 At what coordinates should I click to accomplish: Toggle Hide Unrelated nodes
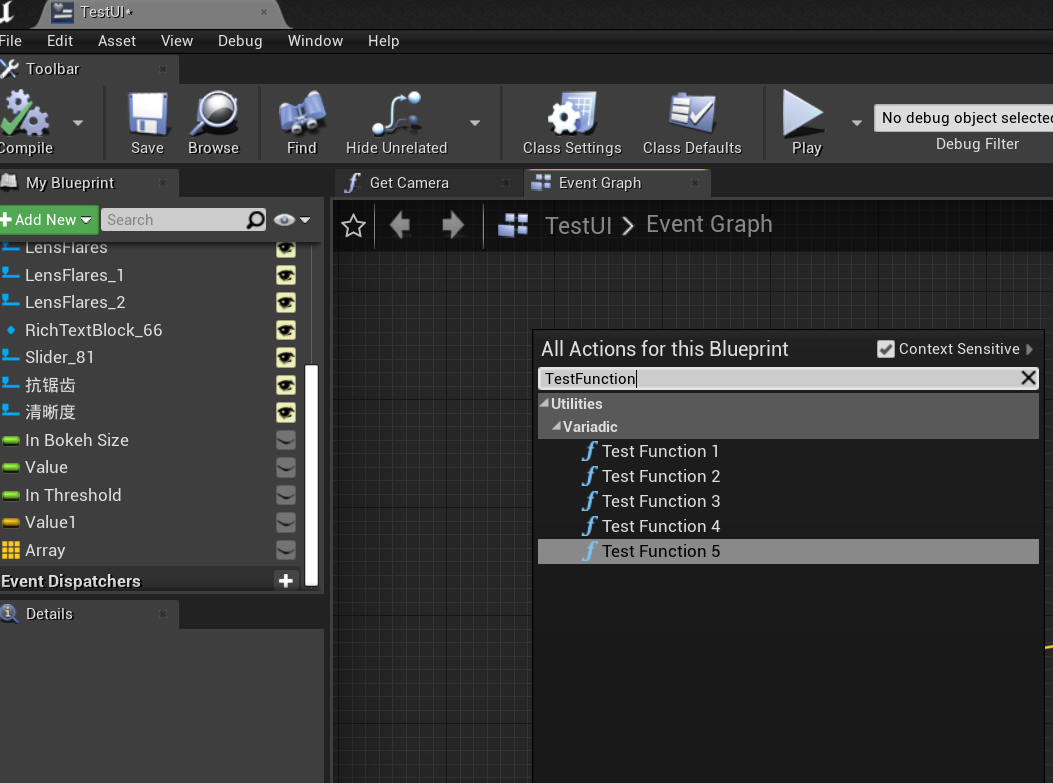point(396,123)
